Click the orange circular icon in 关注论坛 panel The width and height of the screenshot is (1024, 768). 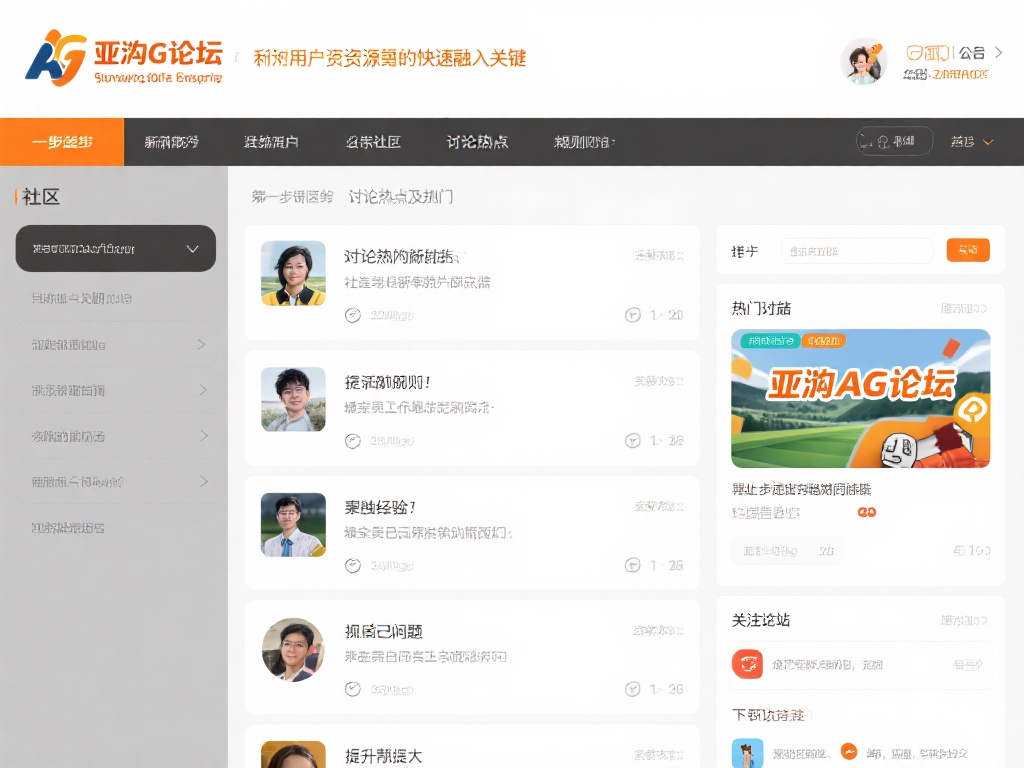(x=747, y=663)
